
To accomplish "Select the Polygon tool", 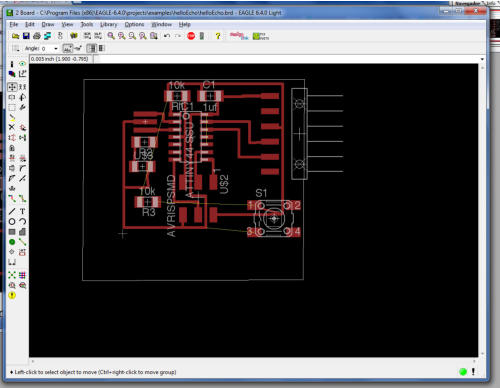I will pyautogui.click(x=22, y=232).
